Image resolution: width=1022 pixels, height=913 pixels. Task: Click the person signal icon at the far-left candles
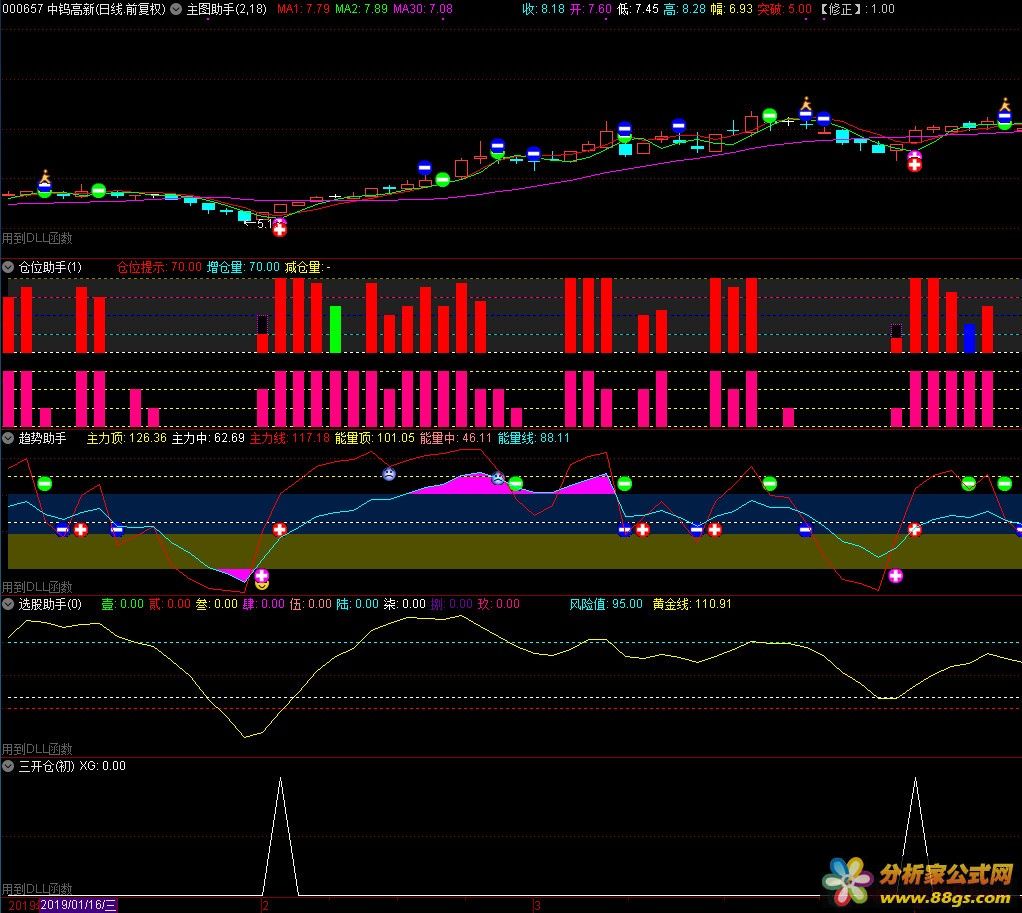click(45, 177)
